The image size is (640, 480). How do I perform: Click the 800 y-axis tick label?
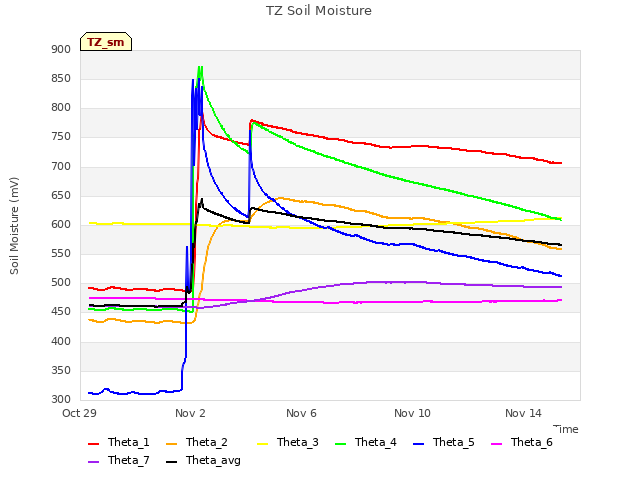point(61,108)
